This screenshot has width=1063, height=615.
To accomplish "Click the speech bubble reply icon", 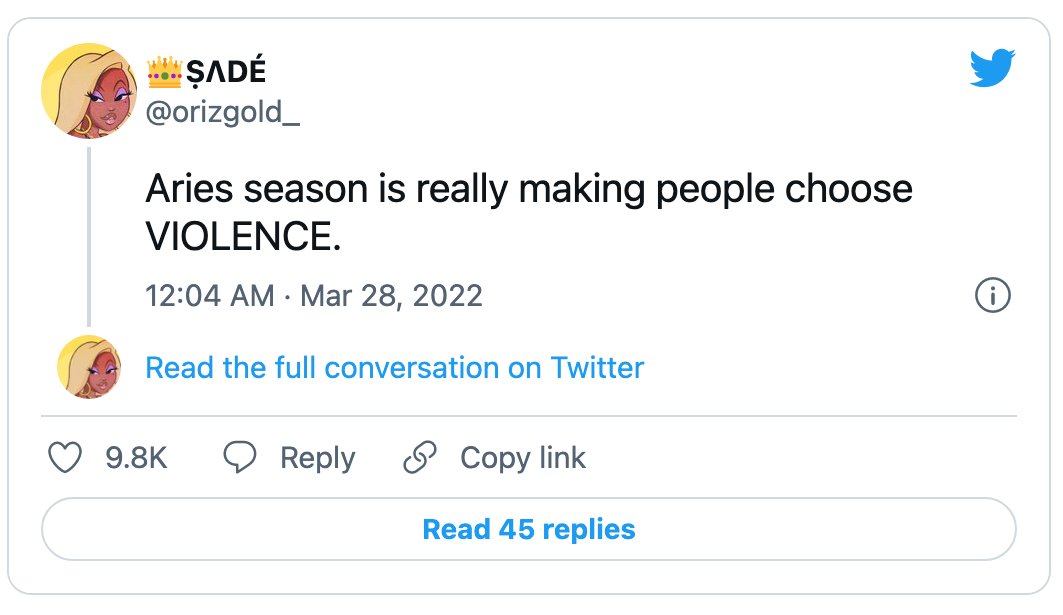I will (x=240, y=457).
